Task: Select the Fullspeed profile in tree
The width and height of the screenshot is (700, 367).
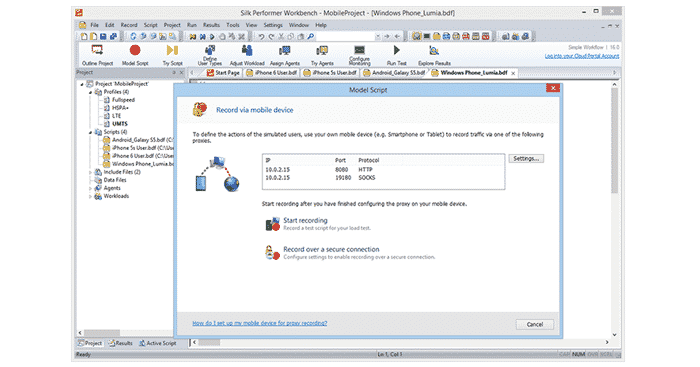Action: (x=123, y=100)
